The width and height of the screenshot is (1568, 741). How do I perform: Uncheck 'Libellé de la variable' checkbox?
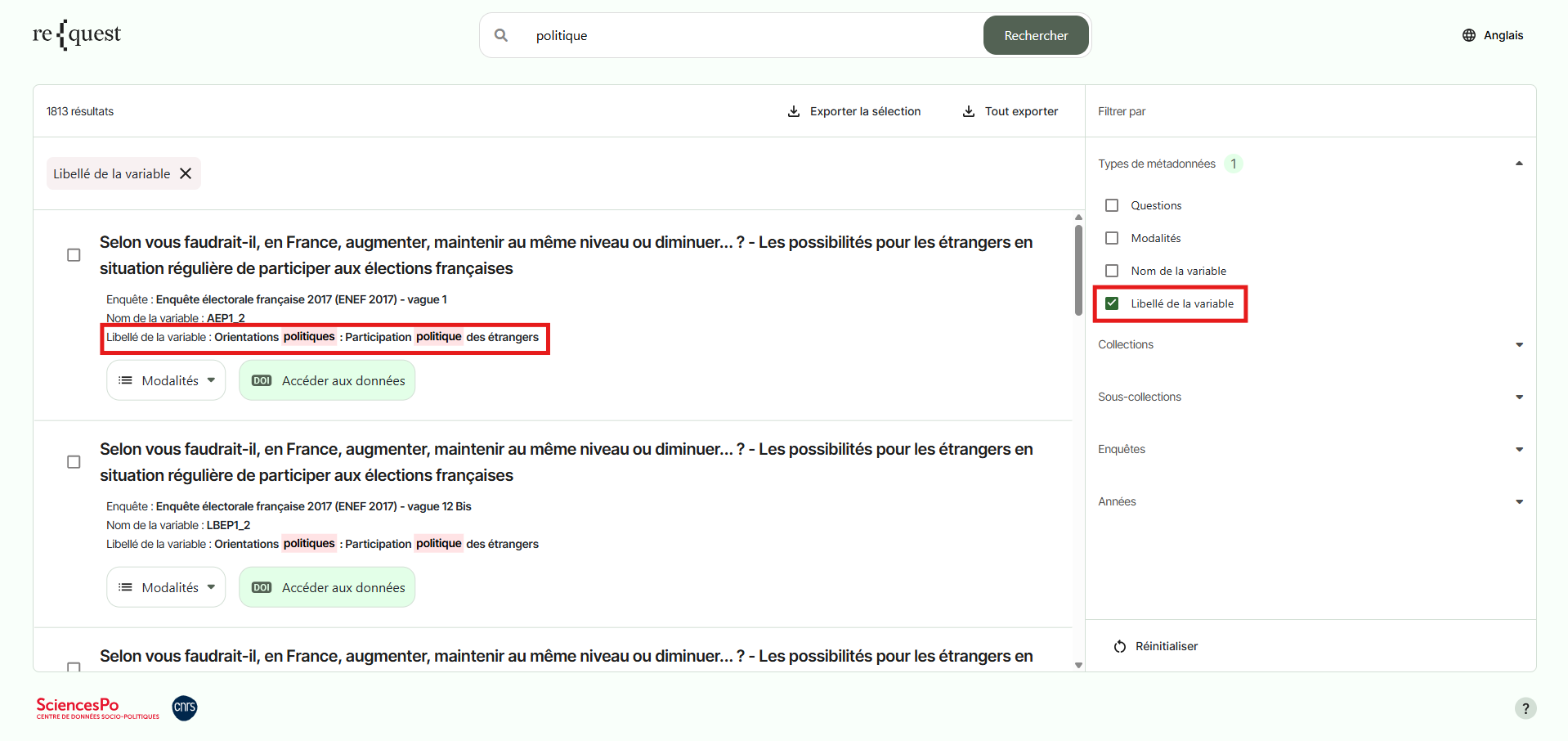(x=1111, y=303)
